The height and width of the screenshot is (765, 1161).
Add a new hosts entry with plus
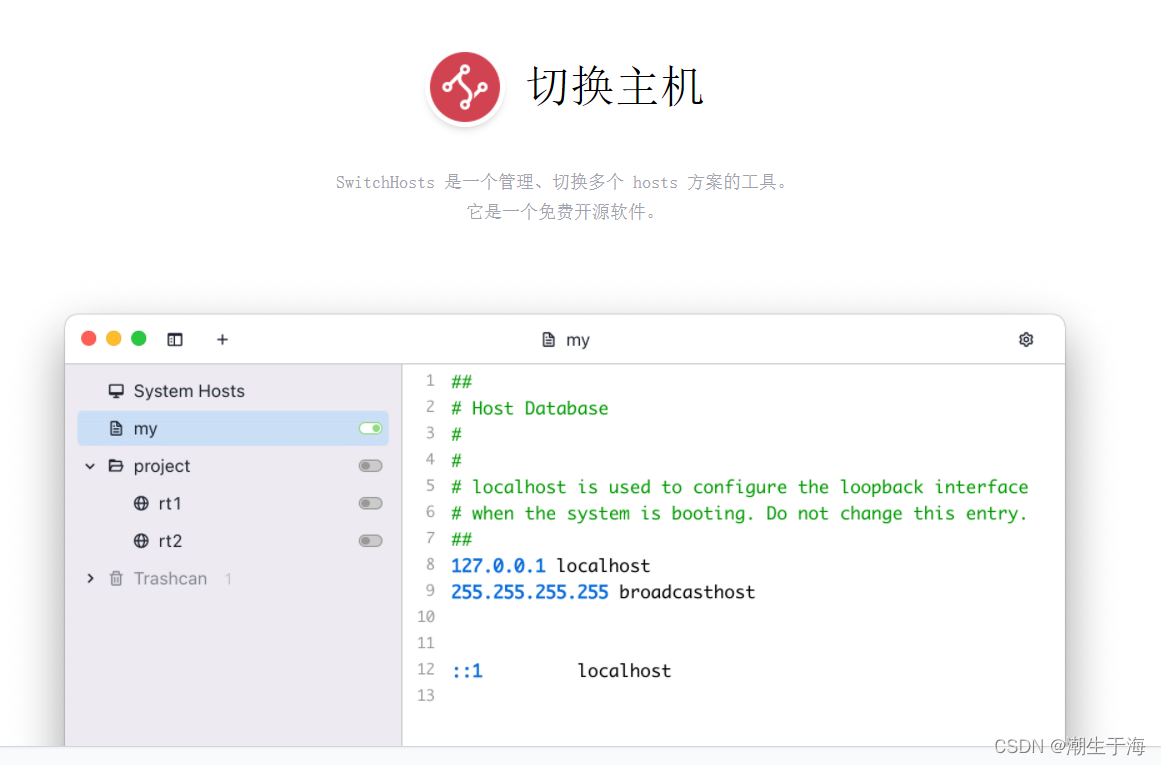tap(222, 340)
